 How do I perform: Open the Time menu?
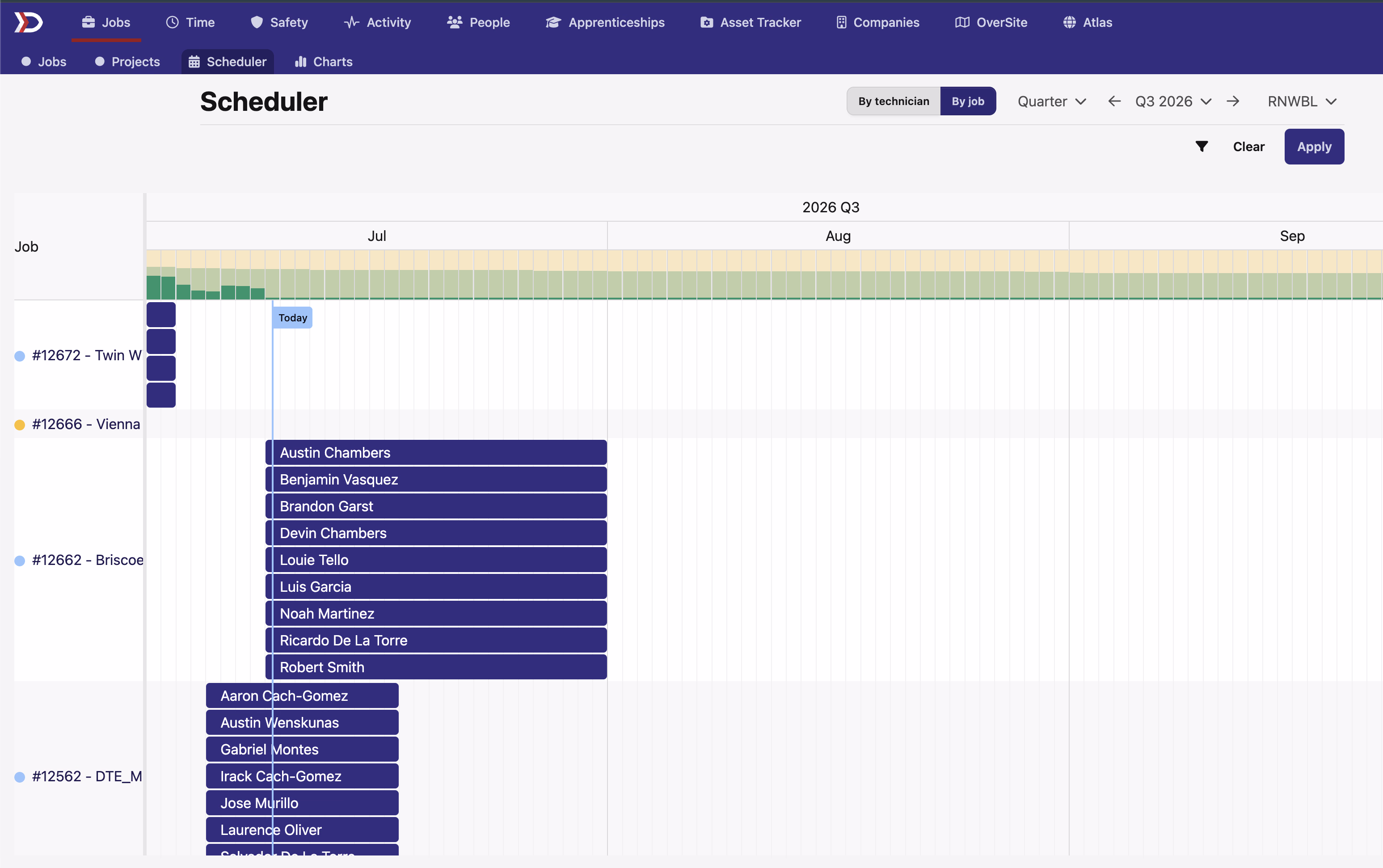pyautogui.click(x=190, y=22)
